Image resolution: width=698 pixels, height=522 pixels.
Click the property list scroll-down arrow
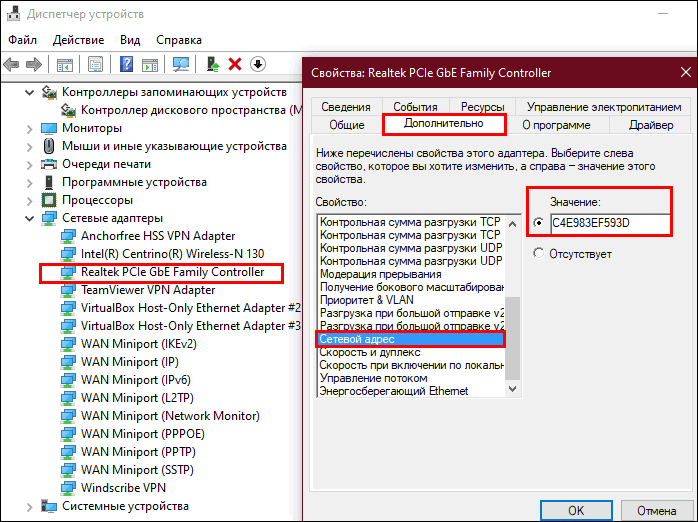pos(512,389)
